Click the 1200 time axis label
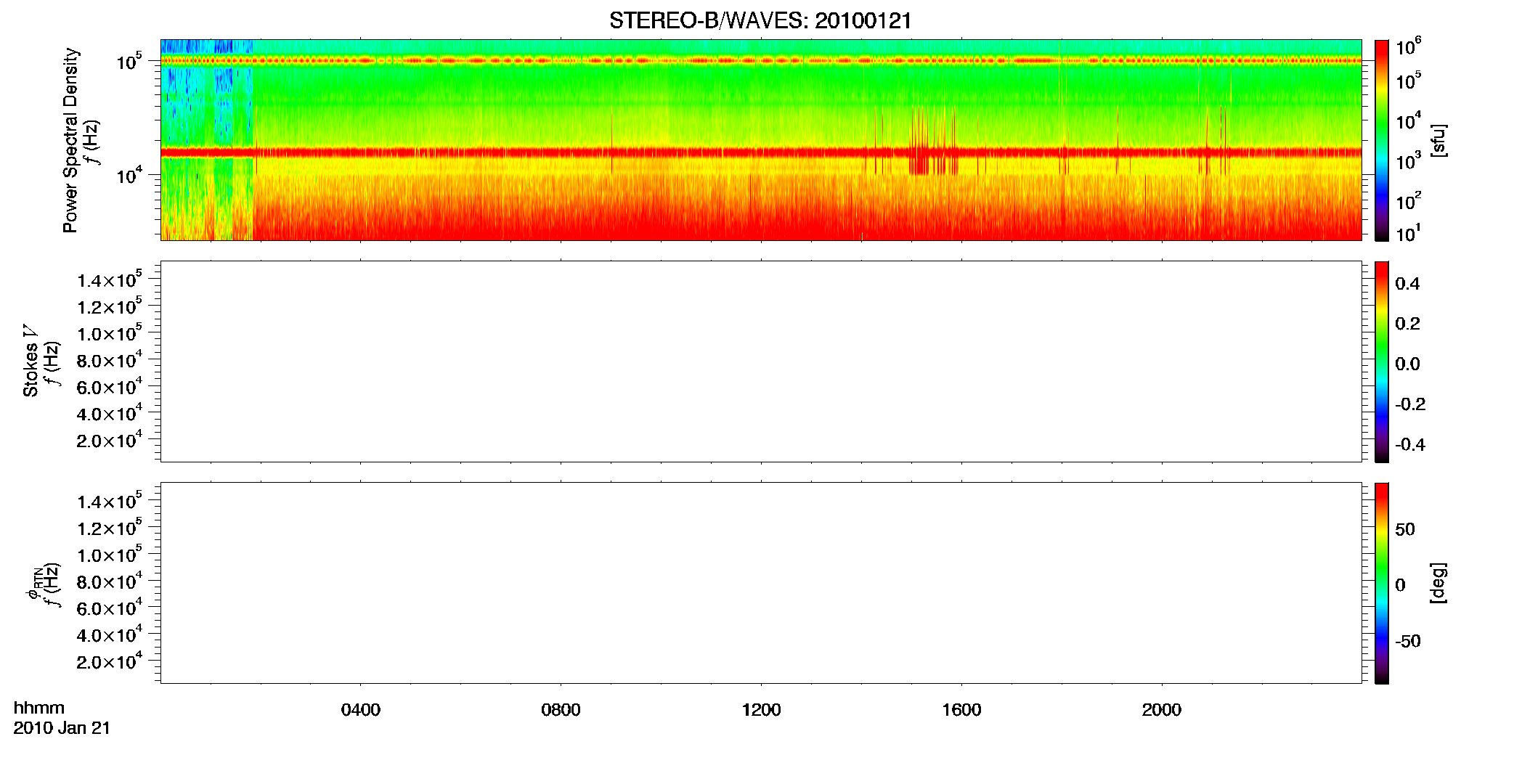 (x=761, y=710)
